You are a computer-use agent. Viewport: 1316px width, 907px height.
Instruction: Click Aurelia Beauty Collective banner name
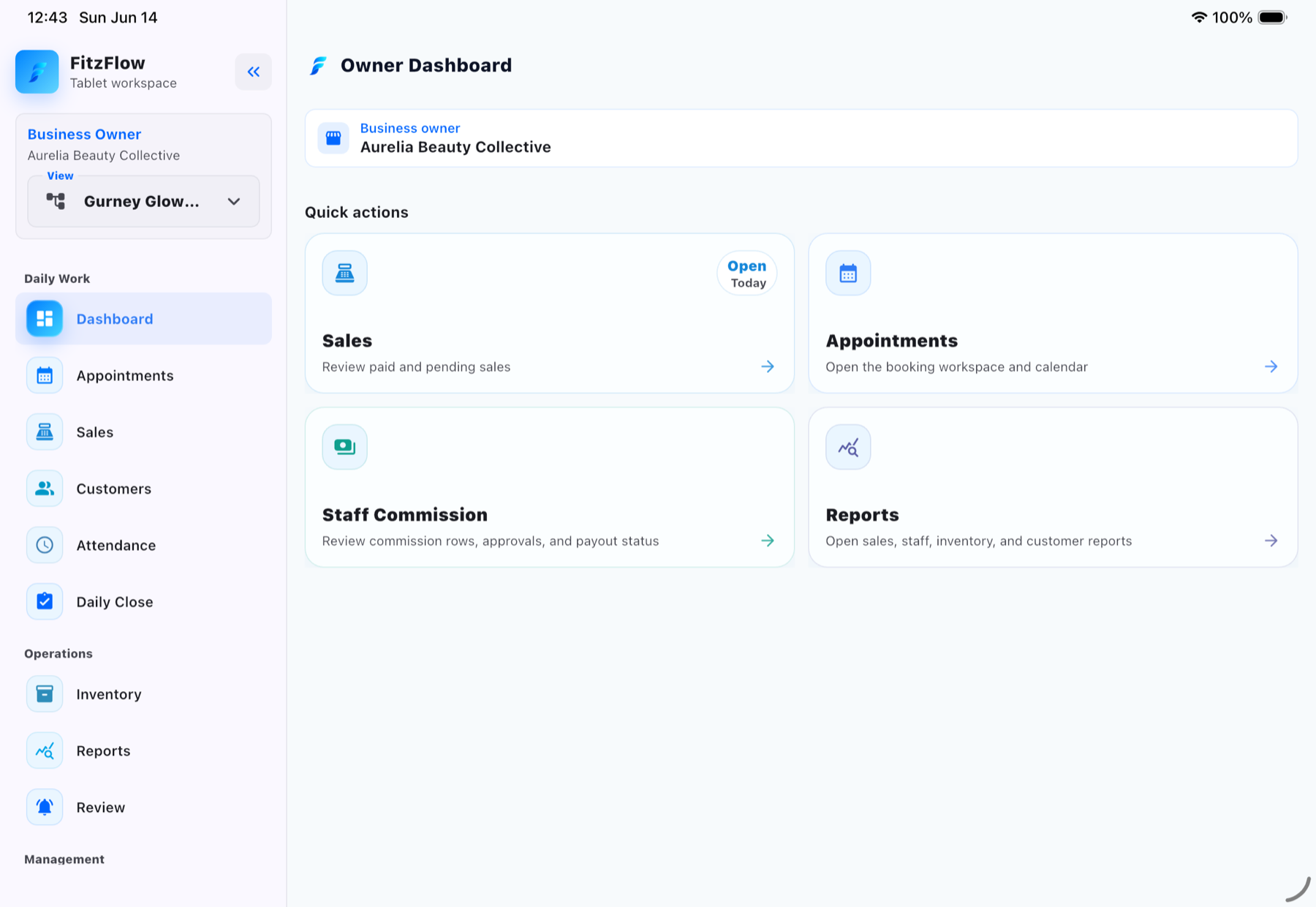455,147
